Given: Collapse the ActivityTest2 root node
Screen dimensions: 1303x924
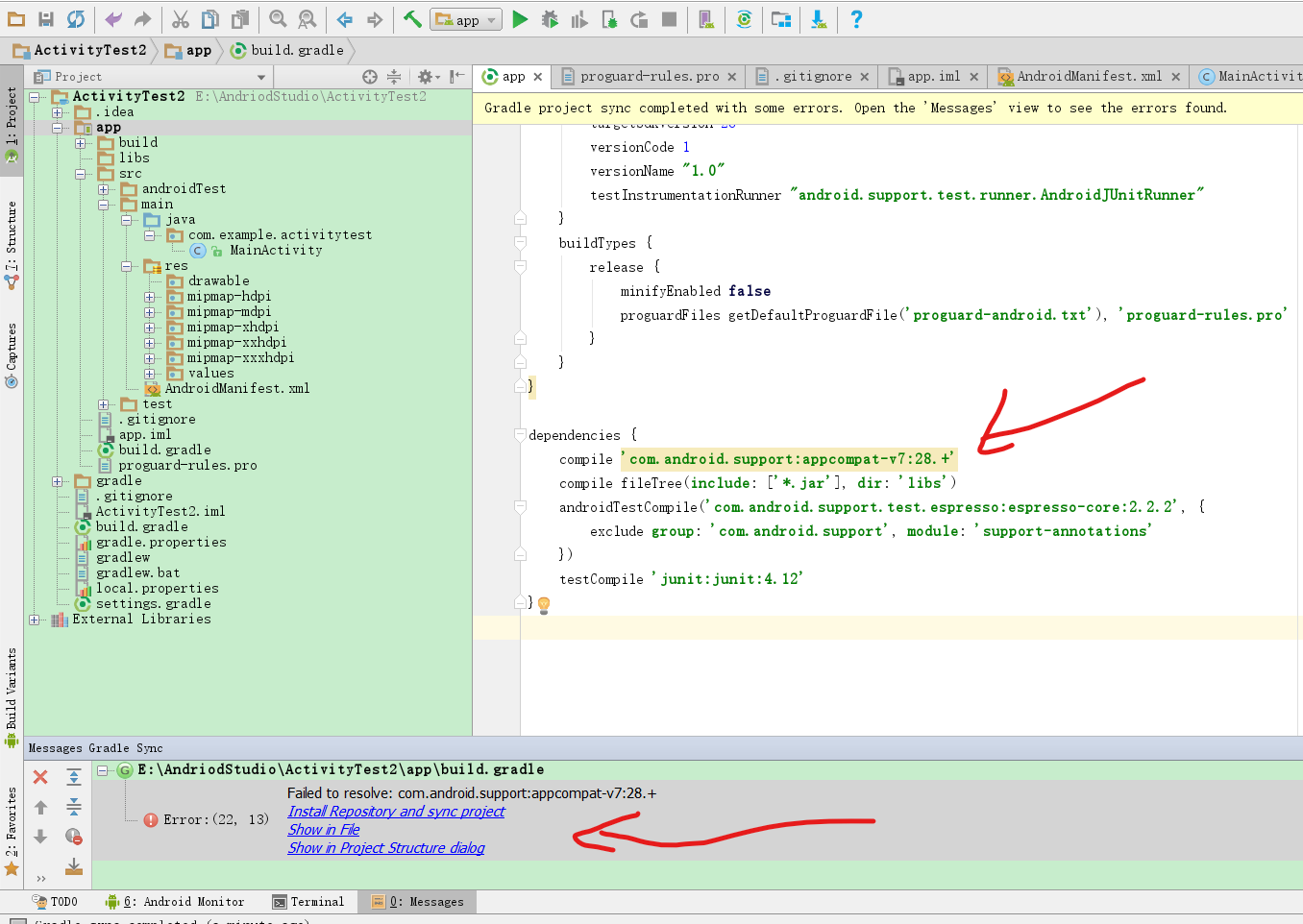Looking at the screenshot, I should pyautogui.click(x=35, y=97).
